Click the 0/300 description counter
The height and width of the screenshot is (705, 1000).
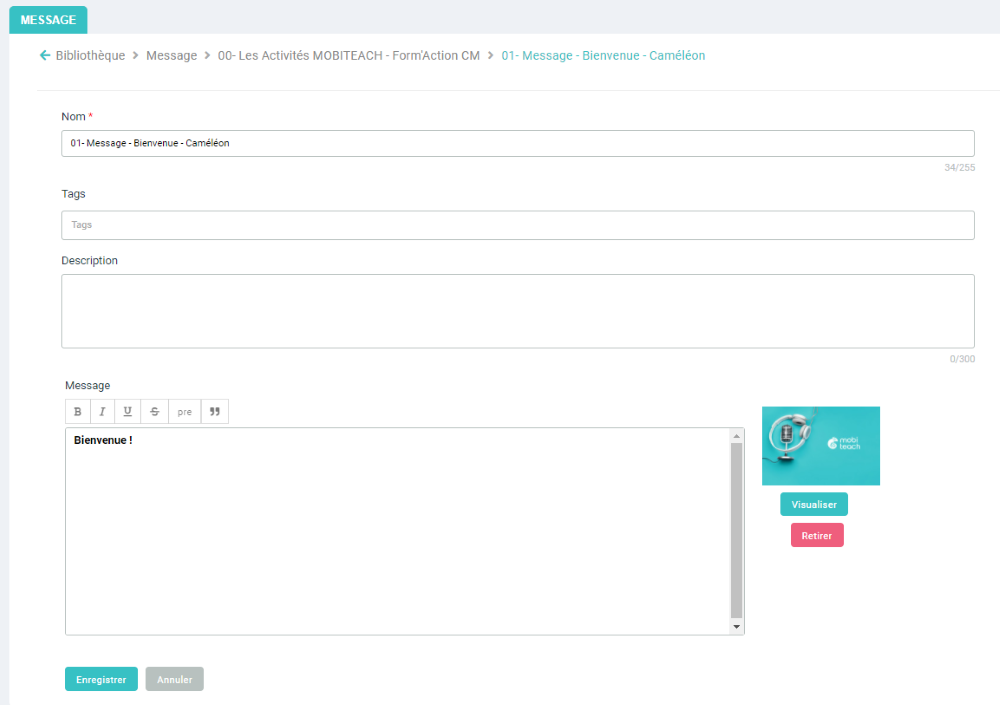pyautogui.click(x=962, y=359)
